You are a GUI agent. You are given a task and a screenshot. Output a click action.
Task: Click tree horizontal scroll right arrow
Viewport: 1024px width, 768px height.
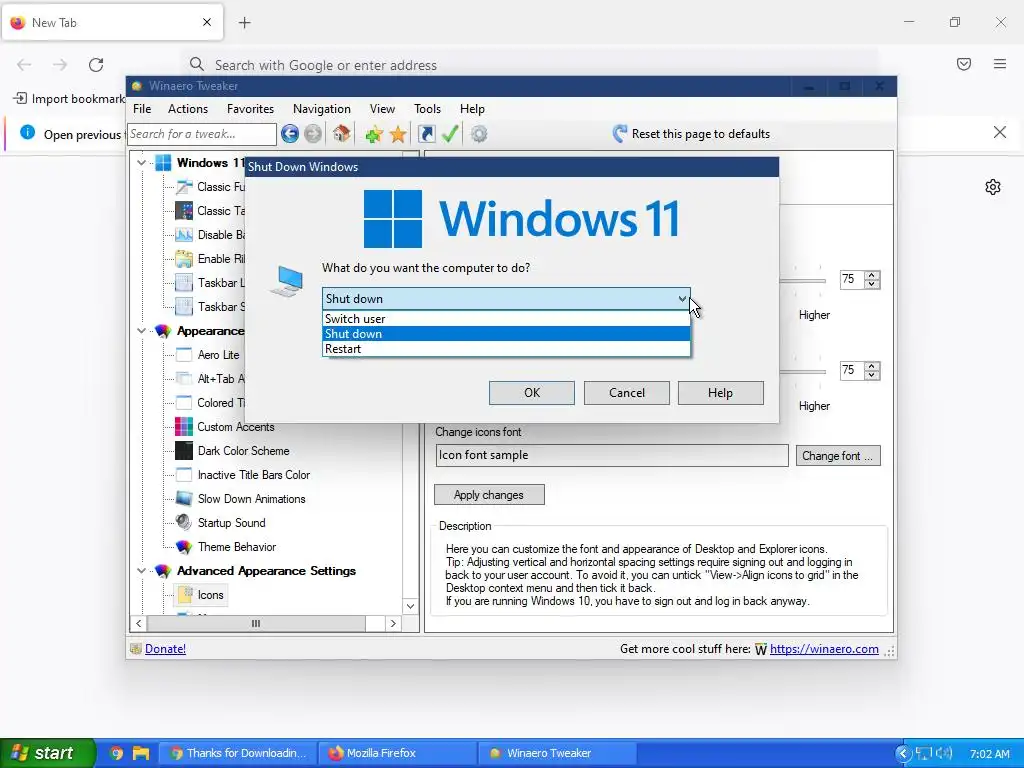click(392, 624)
